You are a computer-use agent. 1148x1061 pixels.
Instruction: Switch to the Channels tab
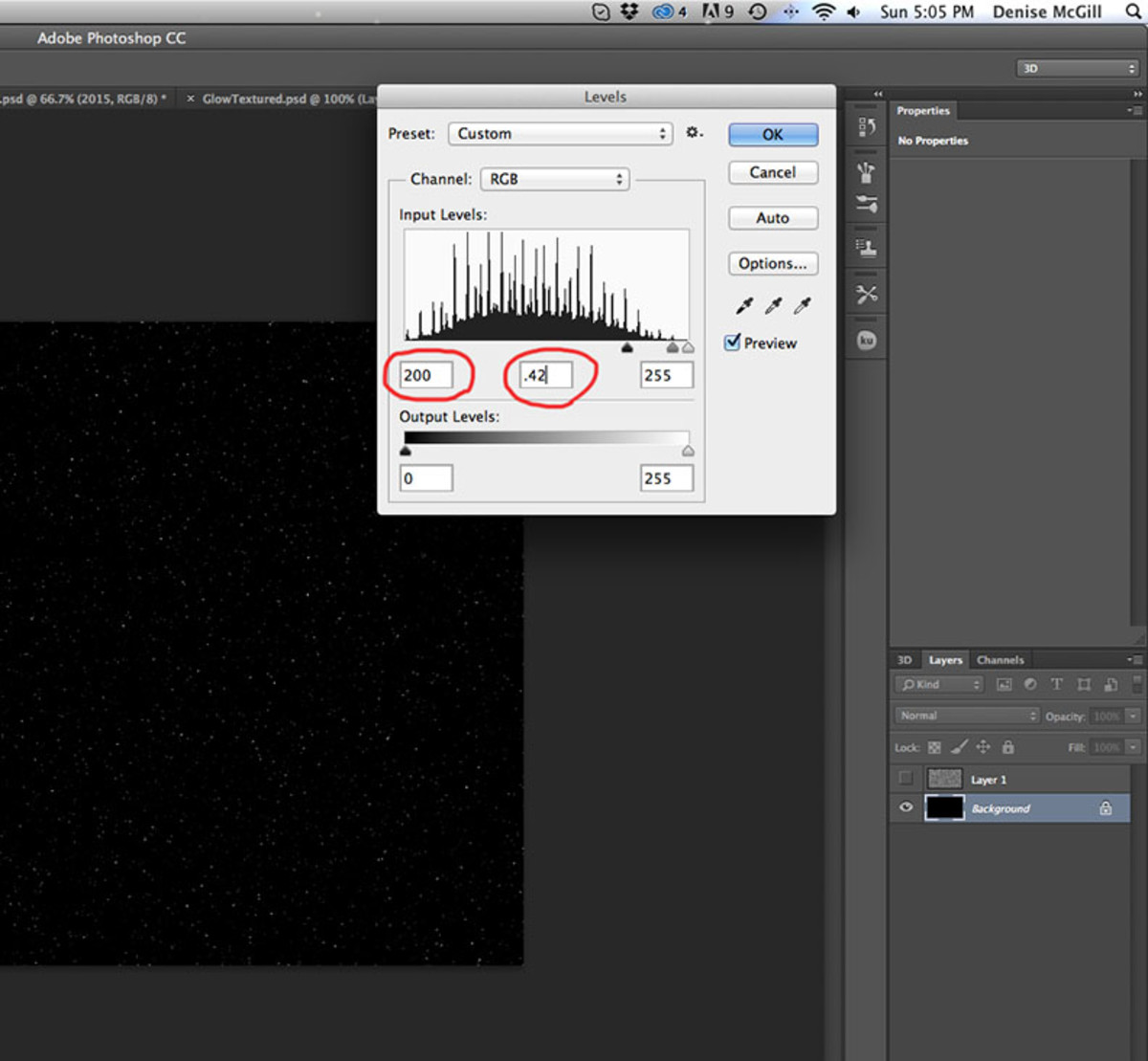point(1001,659)
